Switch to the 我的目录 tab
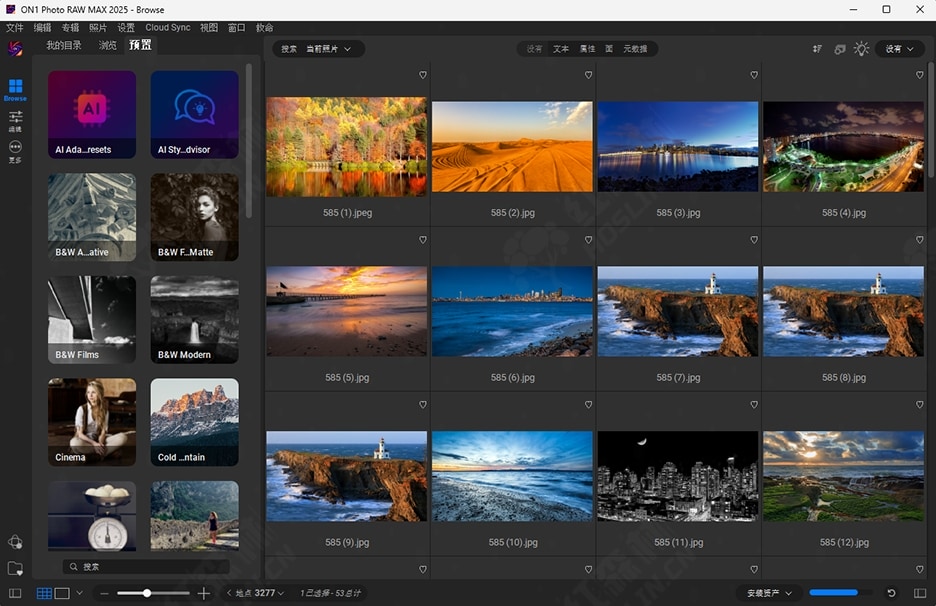The height and width of the screenshot is (606, 936). [x=64, y=45]
